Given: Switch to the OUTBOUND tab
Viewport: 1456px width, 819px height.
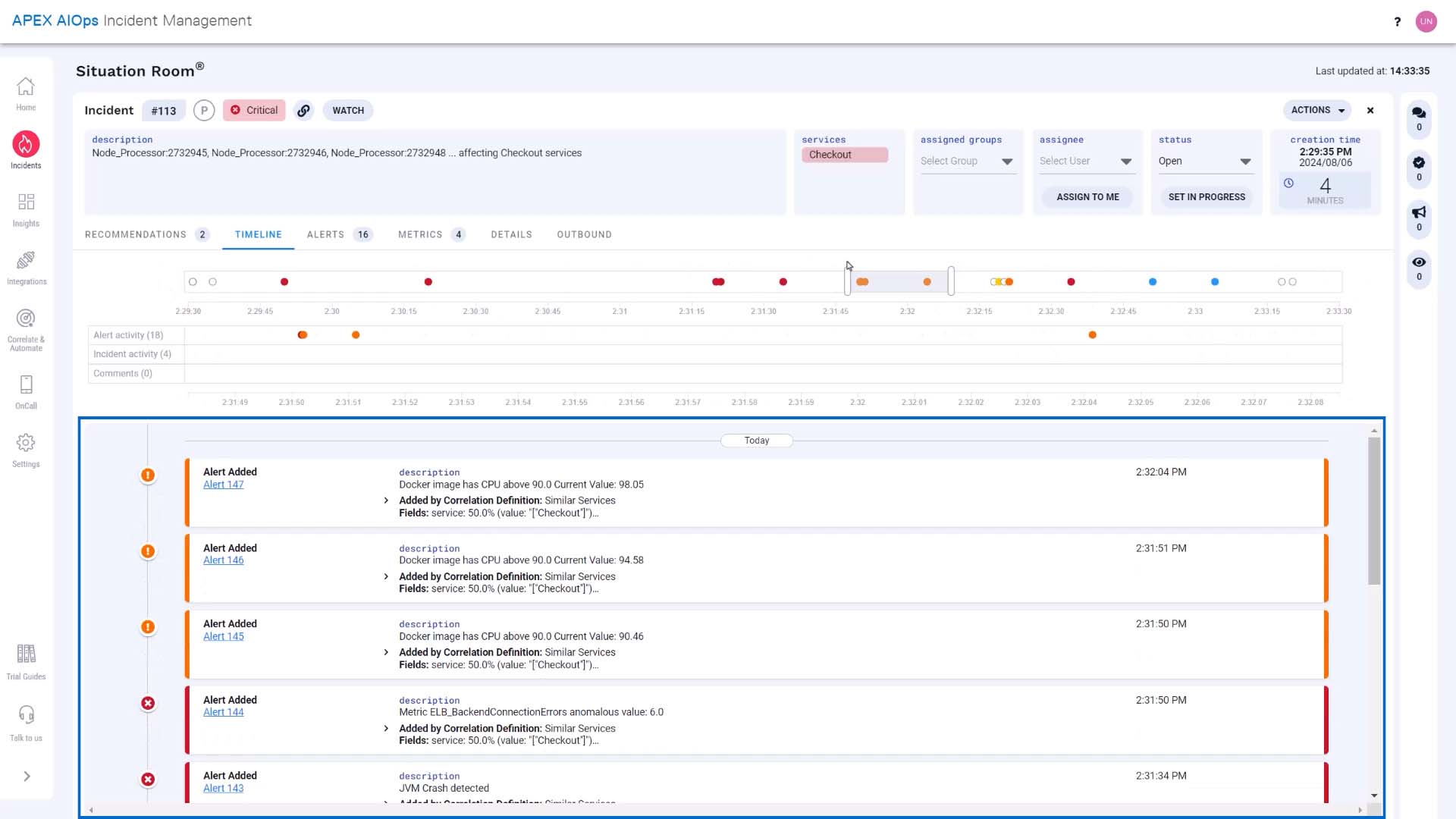Looking at the screenshot, I should coord(584,234).
